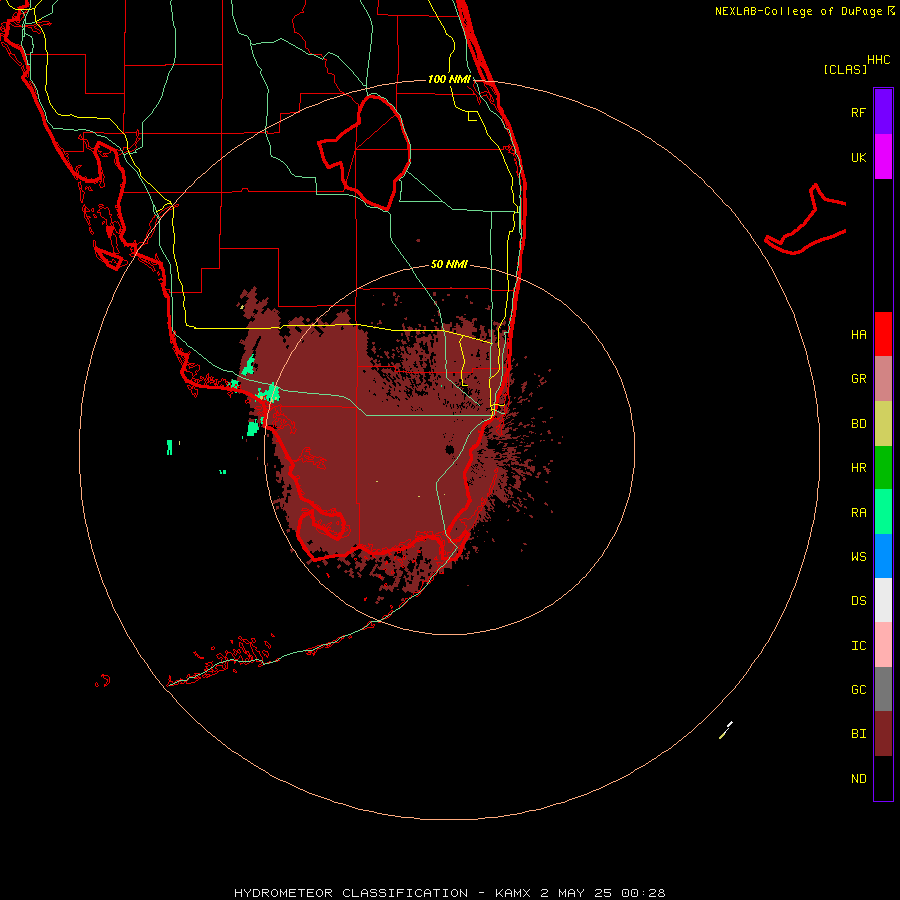The width and height of the screenshot is (900, 900).
Task: Click the black hole in the radar echo
Action: [449, 449]
